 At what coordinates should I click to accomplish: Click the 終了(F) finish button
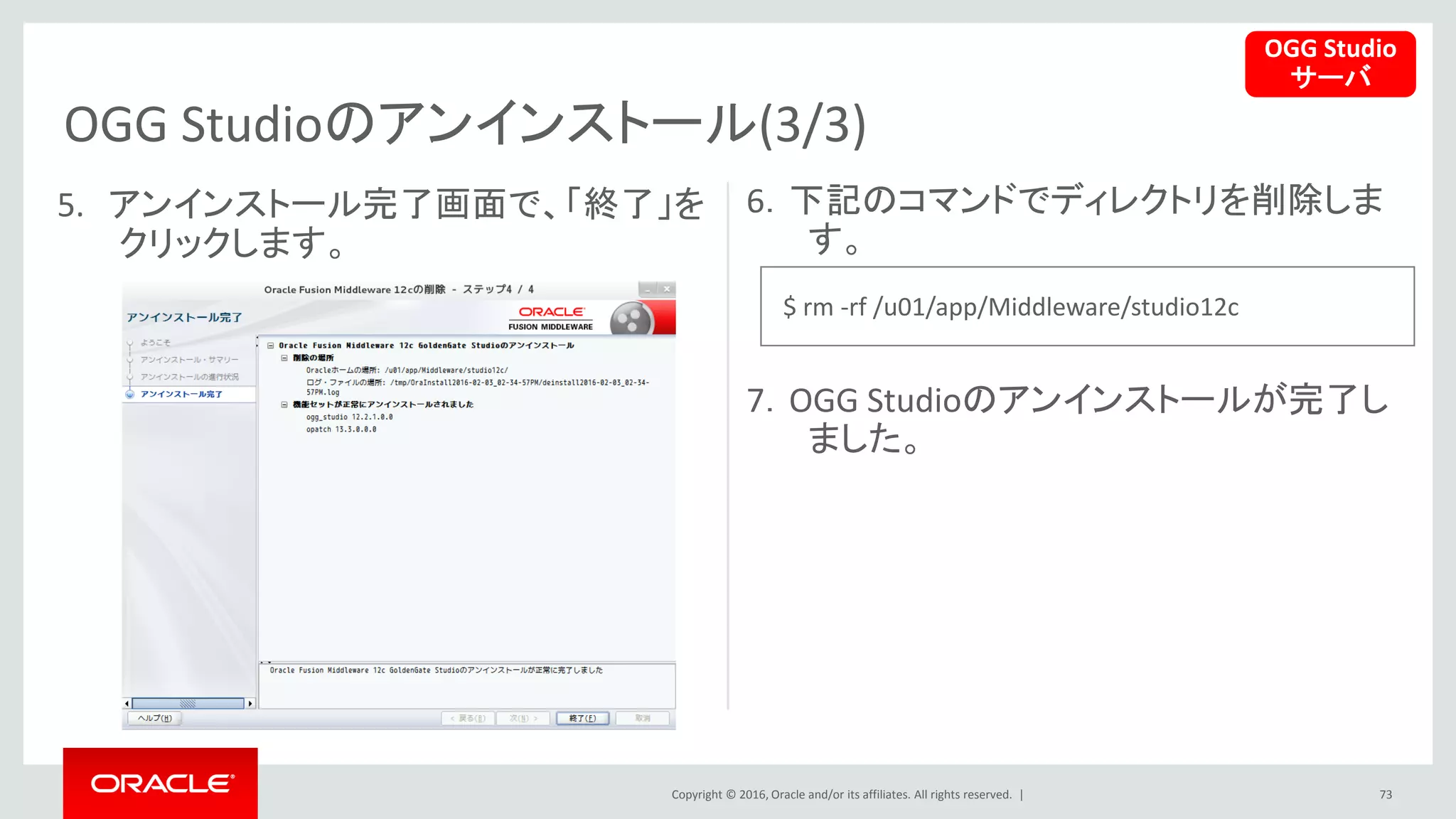pos(582,718)
